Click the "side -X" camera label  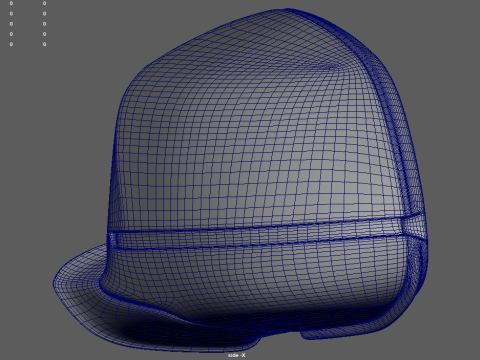click(237, 355)
